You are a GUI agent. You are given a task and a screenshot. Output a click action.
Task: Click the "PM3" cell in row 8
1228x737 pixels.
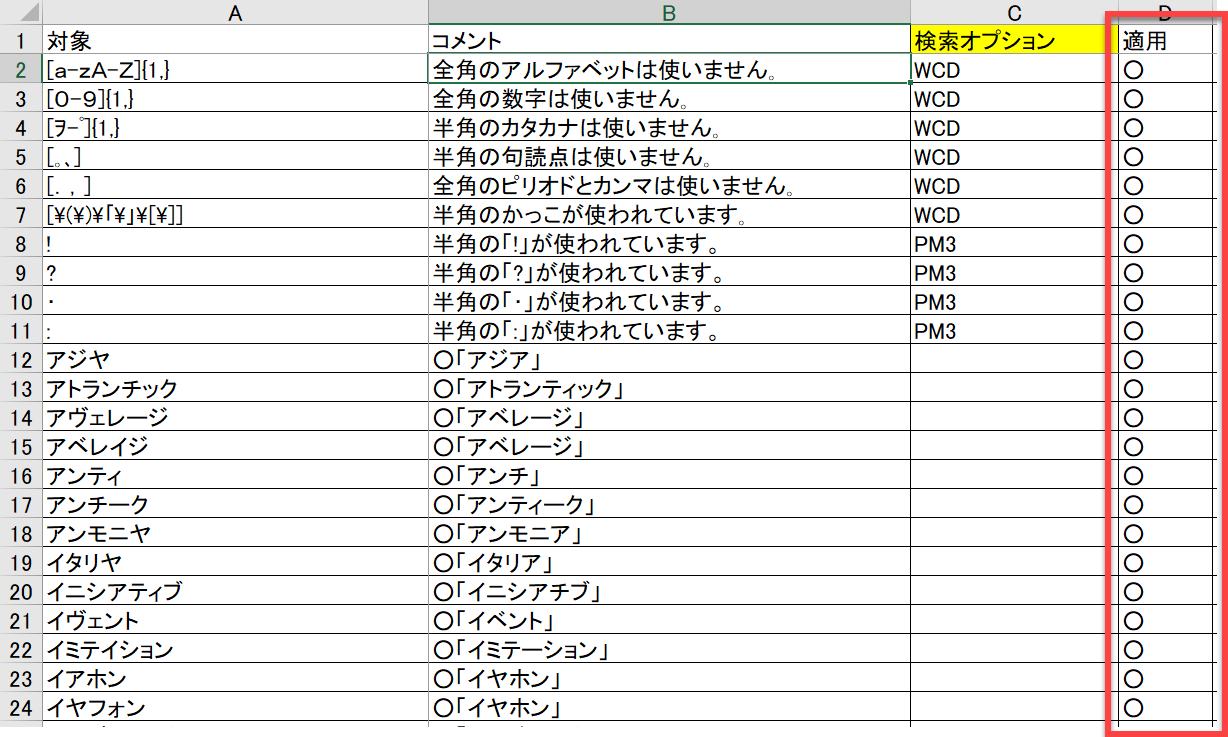tap(1014, 244)
